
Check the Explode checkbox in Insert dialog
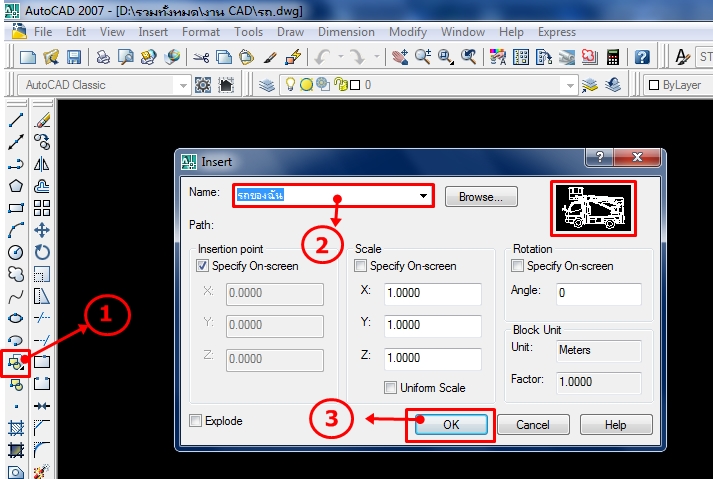coord(195,421)
